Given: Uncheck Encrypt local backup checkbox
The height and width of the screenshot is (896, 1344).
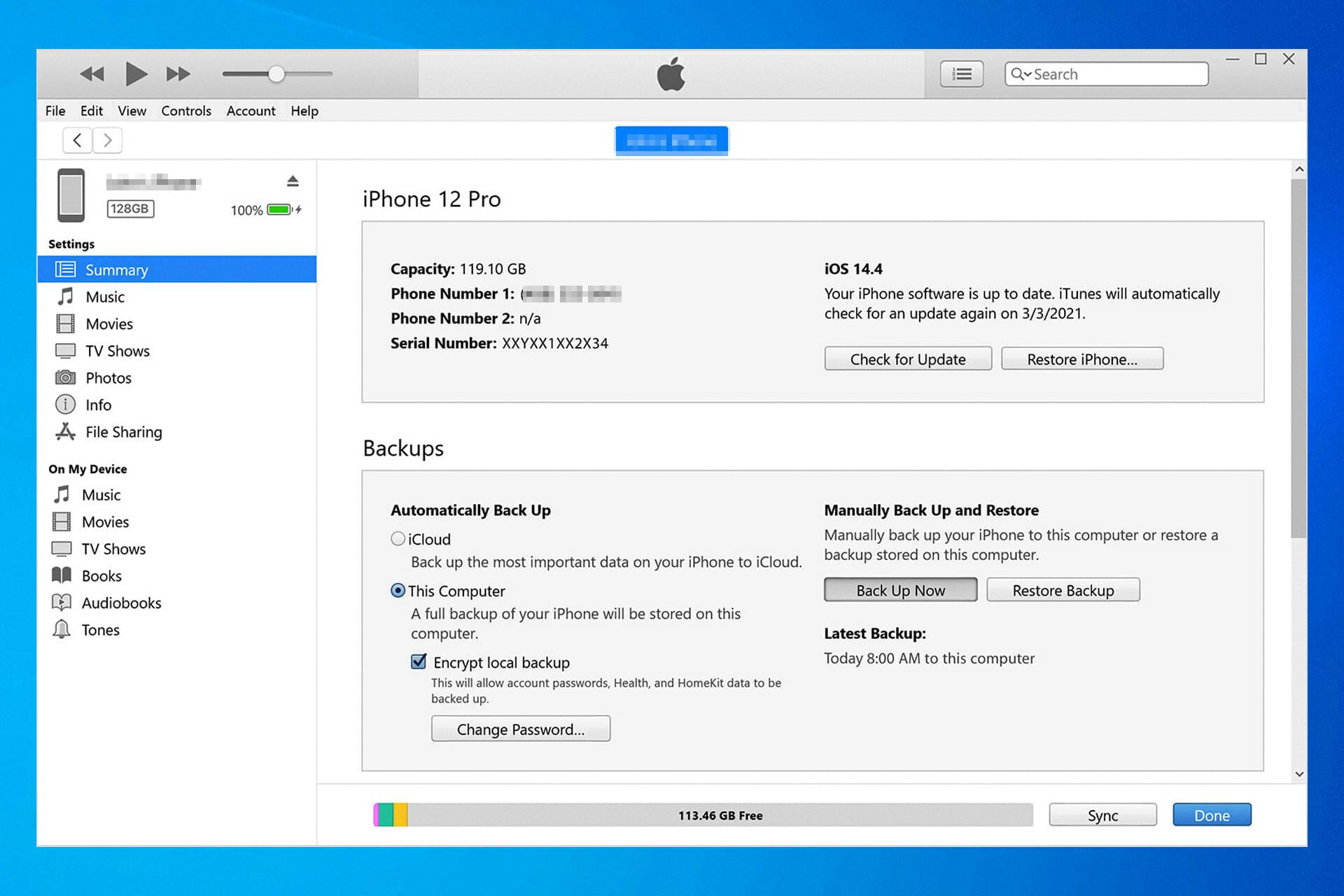Looking at the screenshot, I should click(x=419, y=661).
